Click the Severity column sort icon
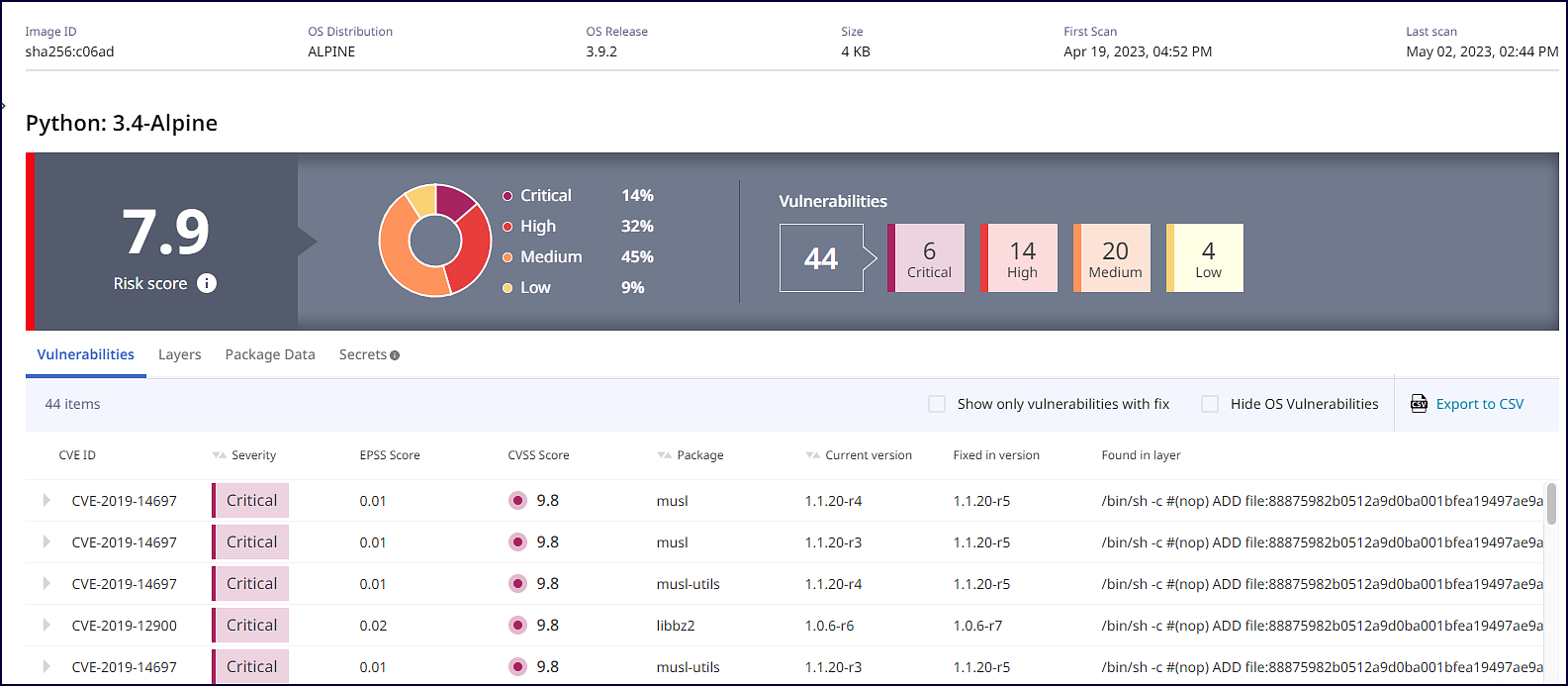This screenshot has width=1568, height=686. (219, 455)
